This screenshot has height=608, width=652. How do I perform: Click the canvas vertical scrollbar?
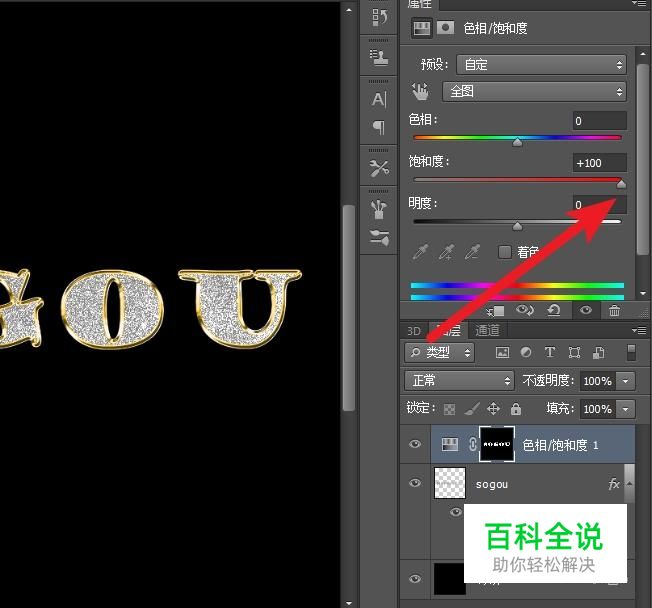[x=348, y=308]
